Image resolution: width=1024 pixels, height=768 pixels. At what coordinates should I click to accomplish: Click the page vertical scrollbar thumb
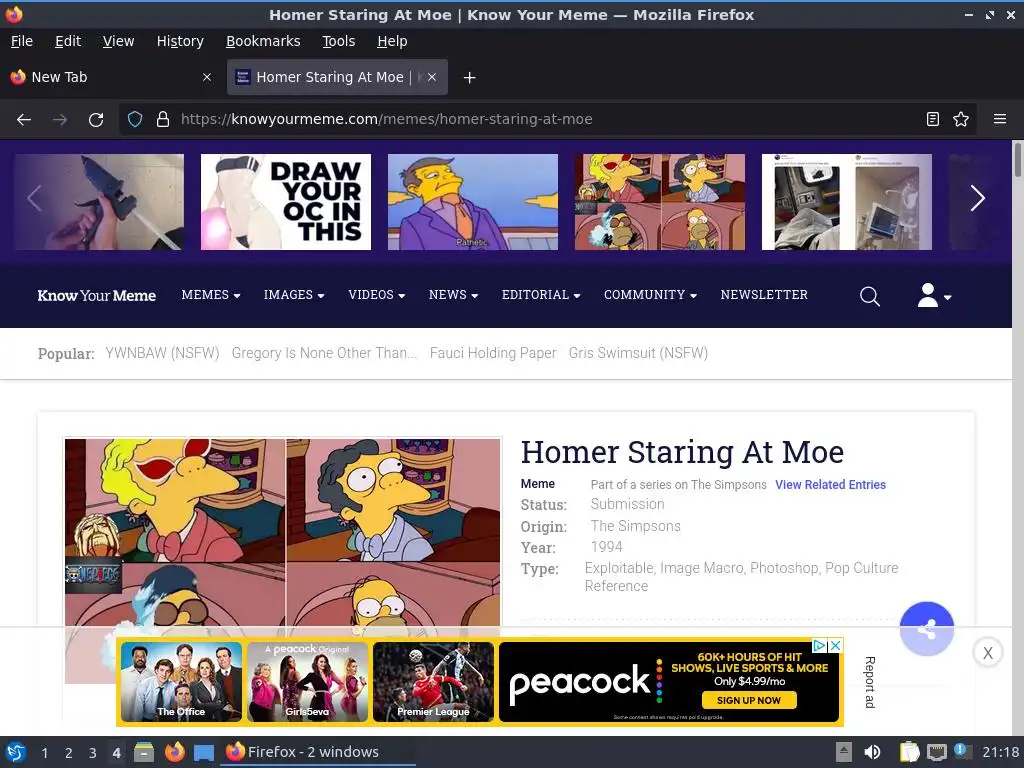(x=1017, y=159)
